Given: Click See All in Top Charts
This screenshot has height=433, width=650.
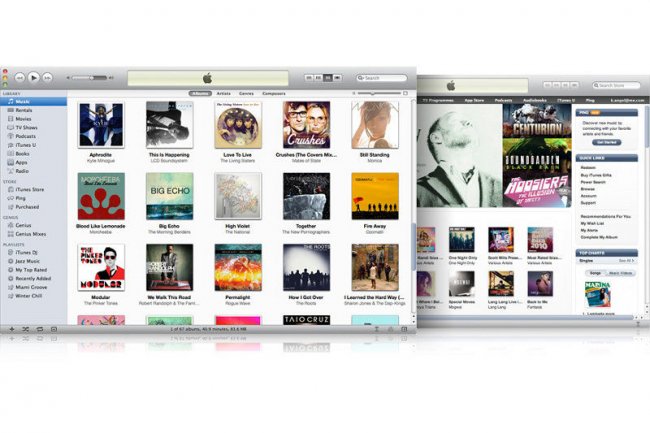Looking at the screenshot, I should click(x=627, y=259).
